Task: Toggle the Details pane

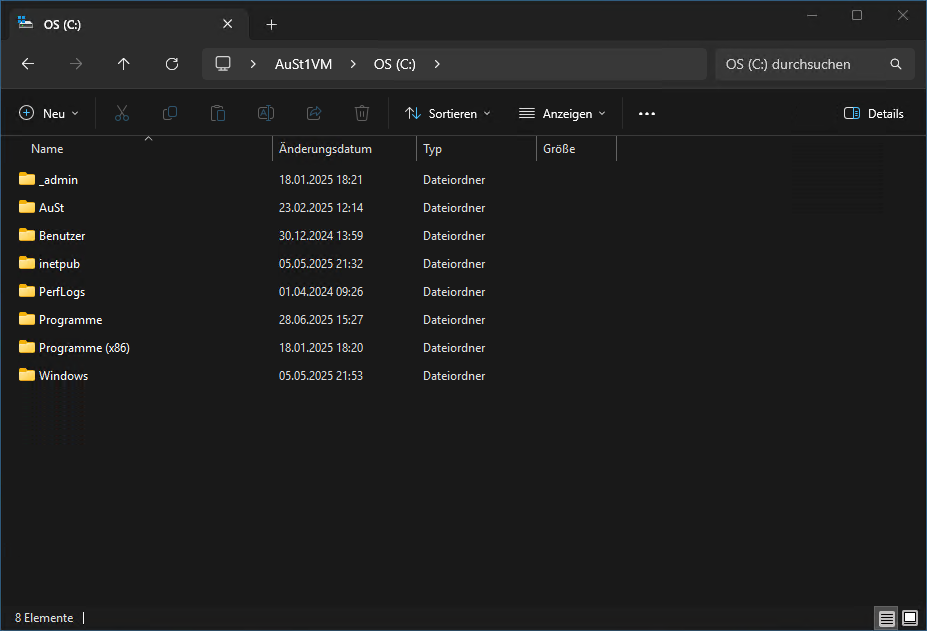Action: [874, 114]
